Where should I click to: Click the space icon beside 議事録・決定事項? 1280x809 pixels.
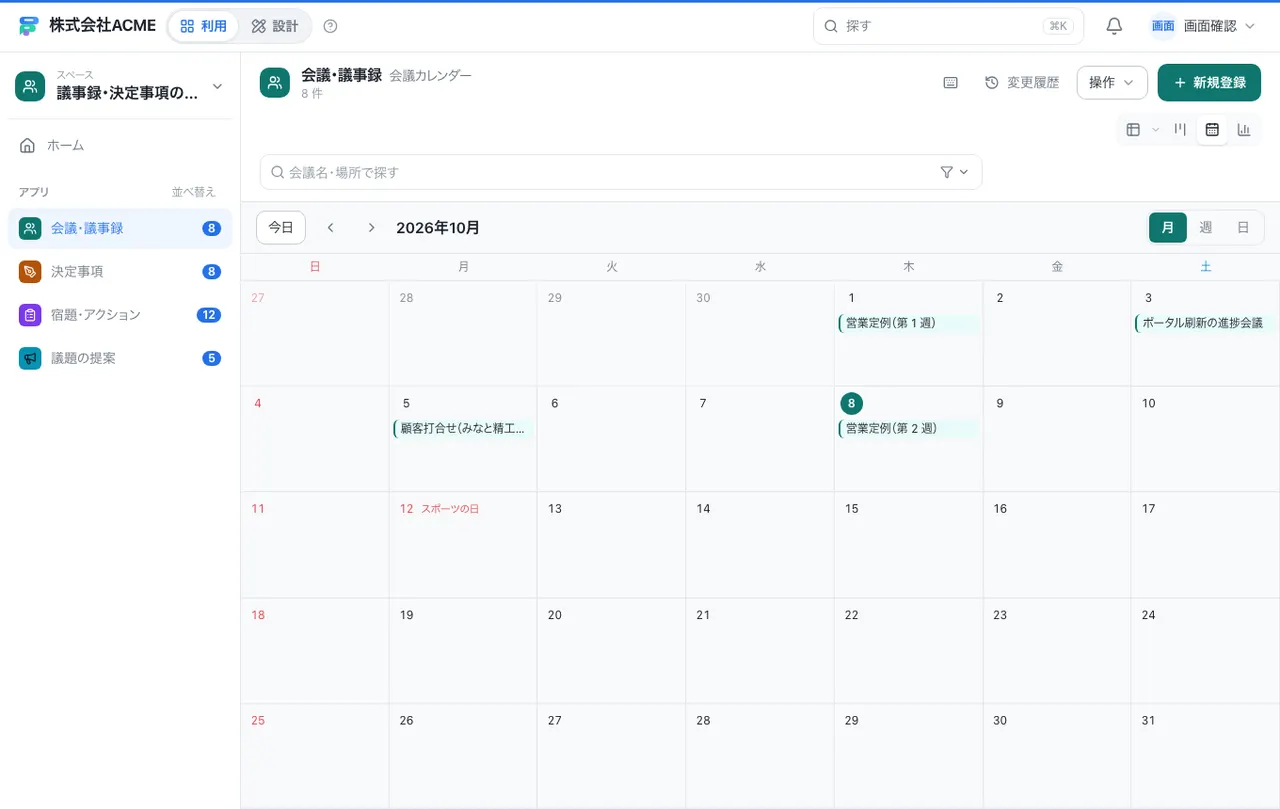click(x=30, y=86)
